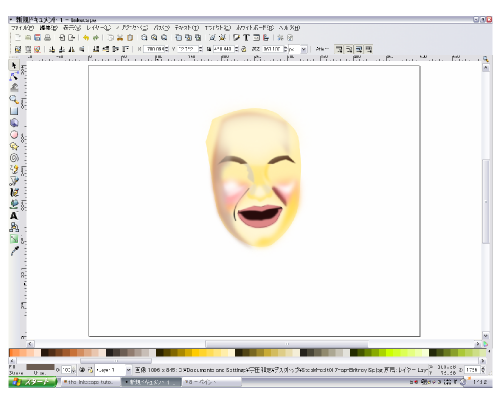Click the W width field stepper

(x=236, y=49)
